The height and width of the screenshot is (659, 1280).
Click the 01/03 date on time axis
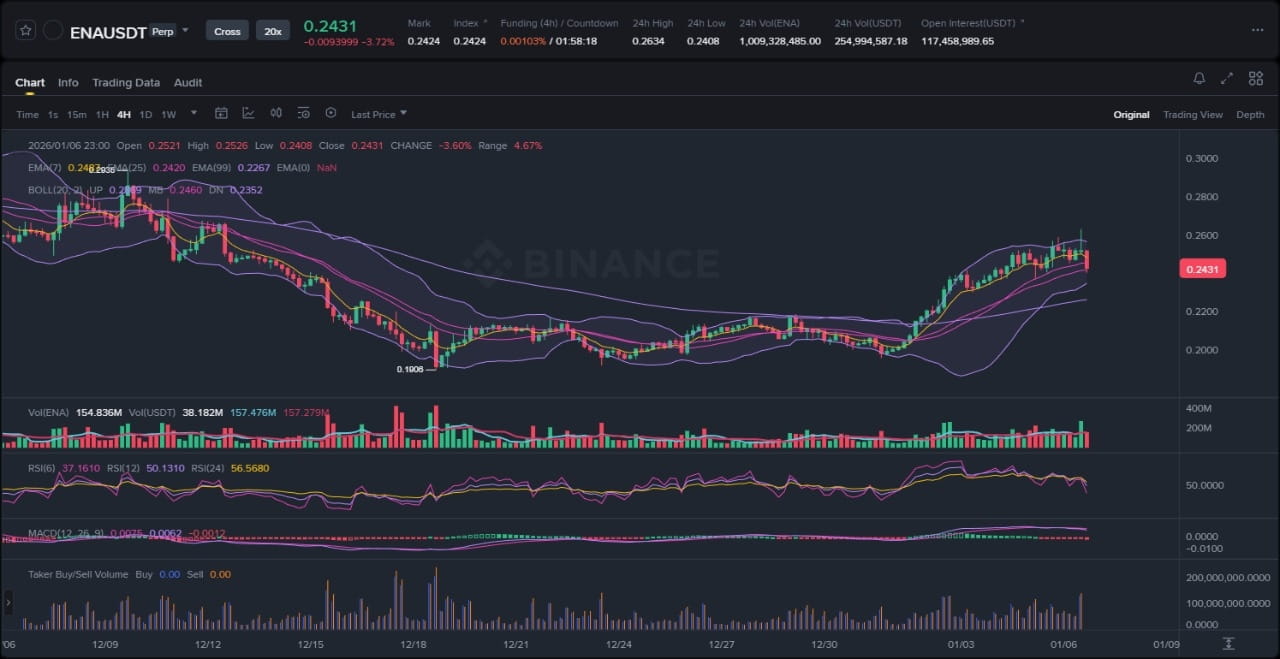coord(962,644)
